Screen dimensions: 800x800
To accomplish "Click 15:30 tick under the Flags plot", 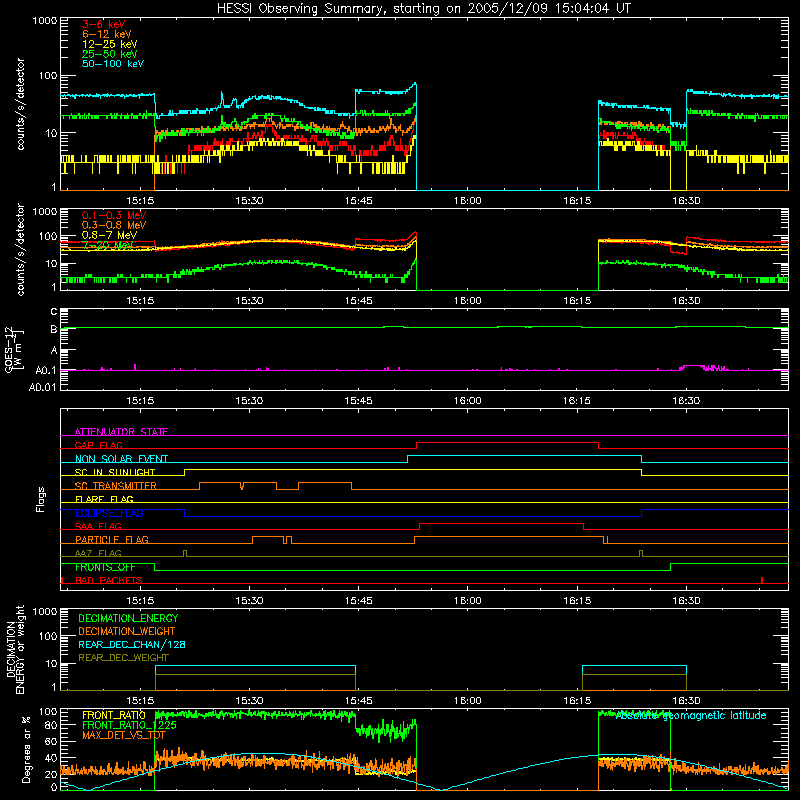I will coord(249,601).
